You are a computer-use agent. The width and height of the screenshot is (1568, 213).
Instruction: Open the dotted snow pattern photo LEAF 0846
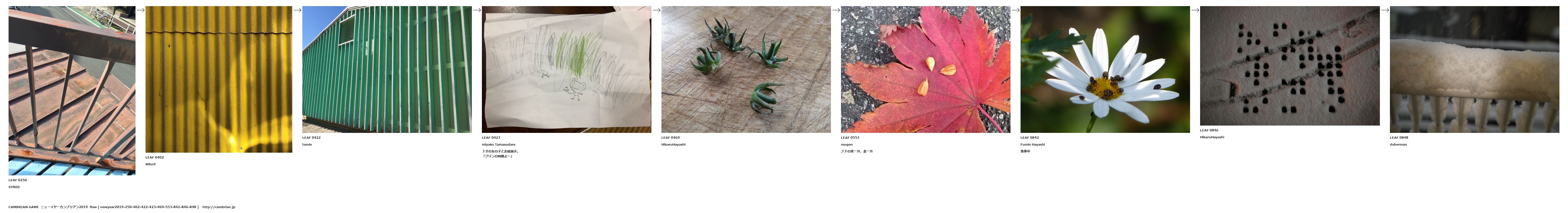(1290, 66)
